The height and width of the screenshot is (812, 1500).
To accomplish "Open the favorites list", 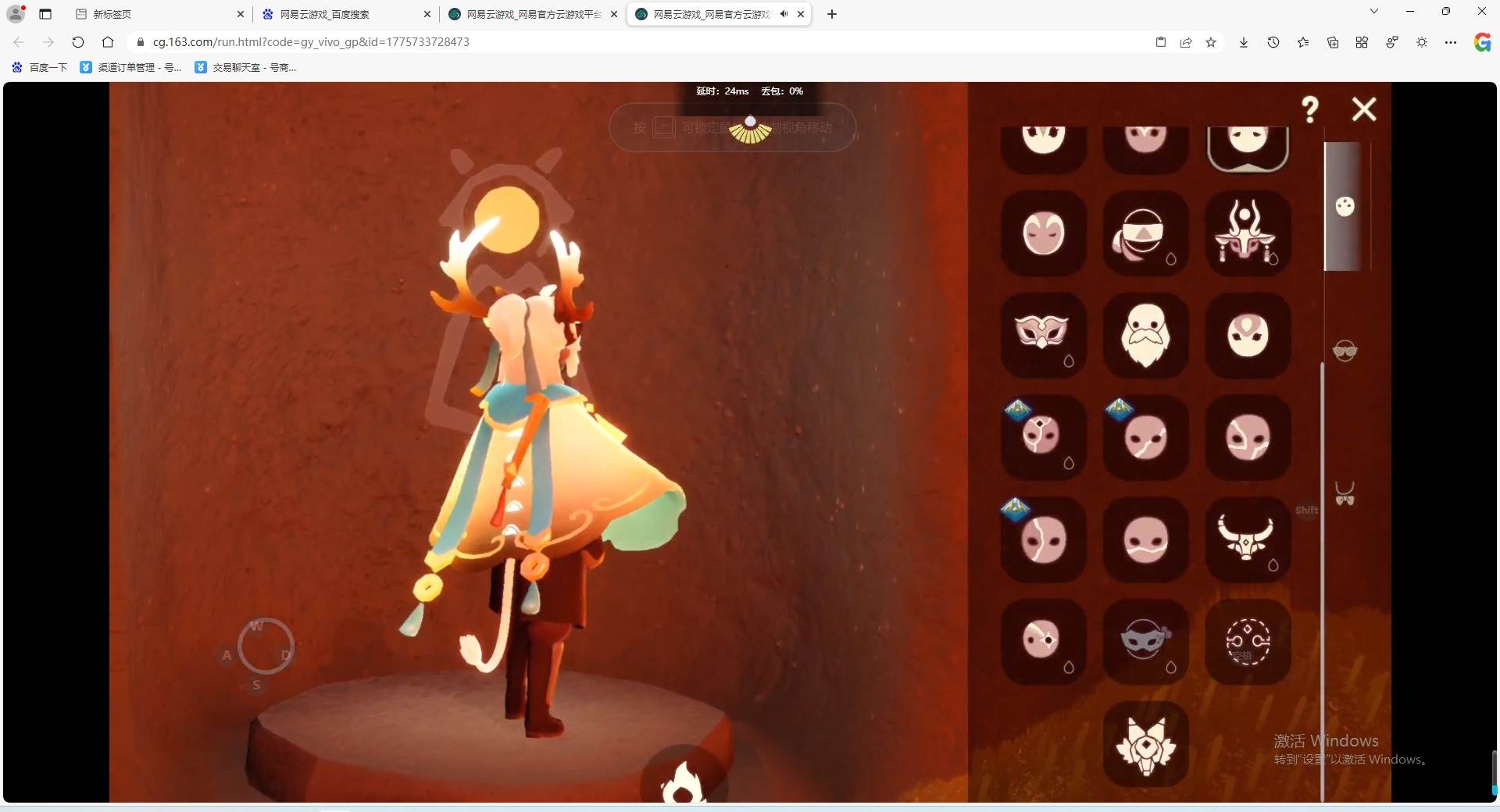I will click(1303, 42).
